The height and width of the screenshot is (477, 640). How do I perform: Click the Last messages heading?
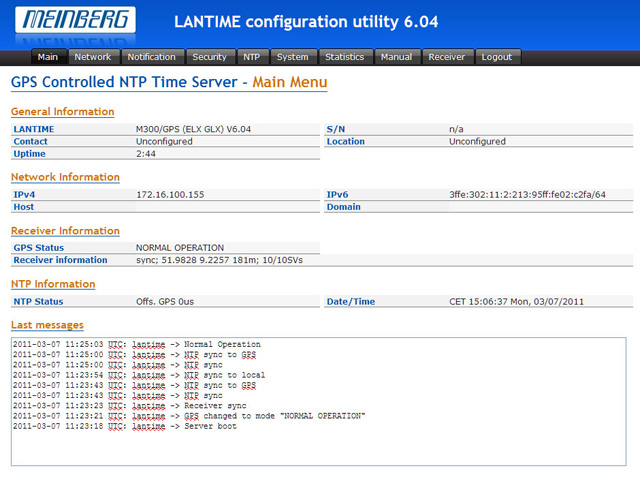(47, 325)
